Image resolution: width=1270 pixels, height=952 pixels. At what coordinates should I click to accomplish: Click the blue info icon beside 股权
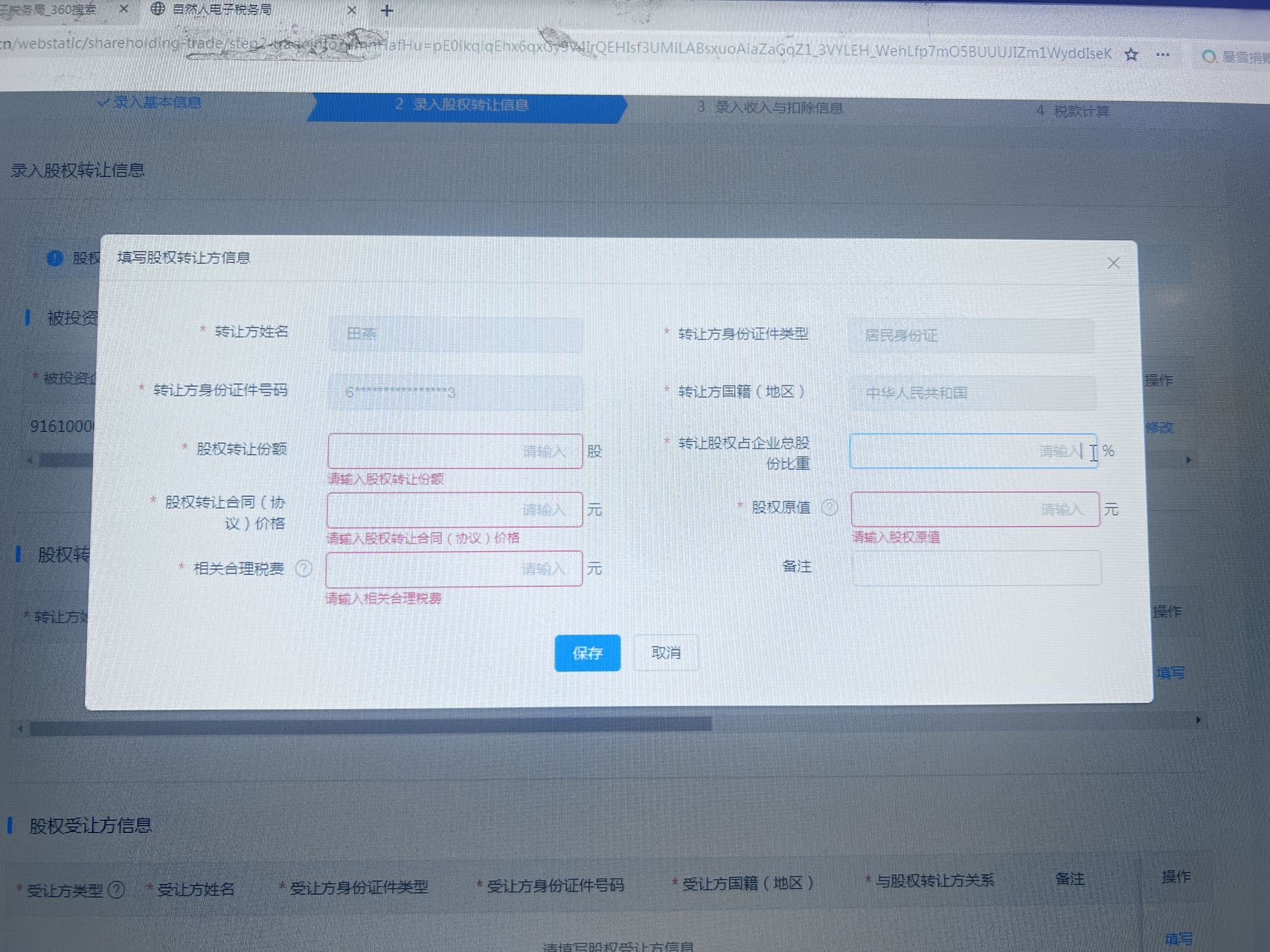(x=55, y=258)
